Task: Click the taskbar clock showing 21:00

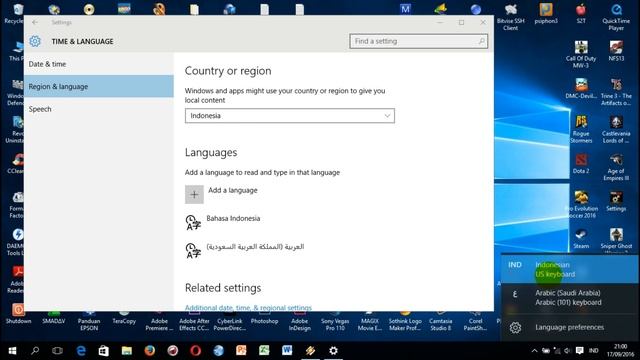Action: (620, 351)
